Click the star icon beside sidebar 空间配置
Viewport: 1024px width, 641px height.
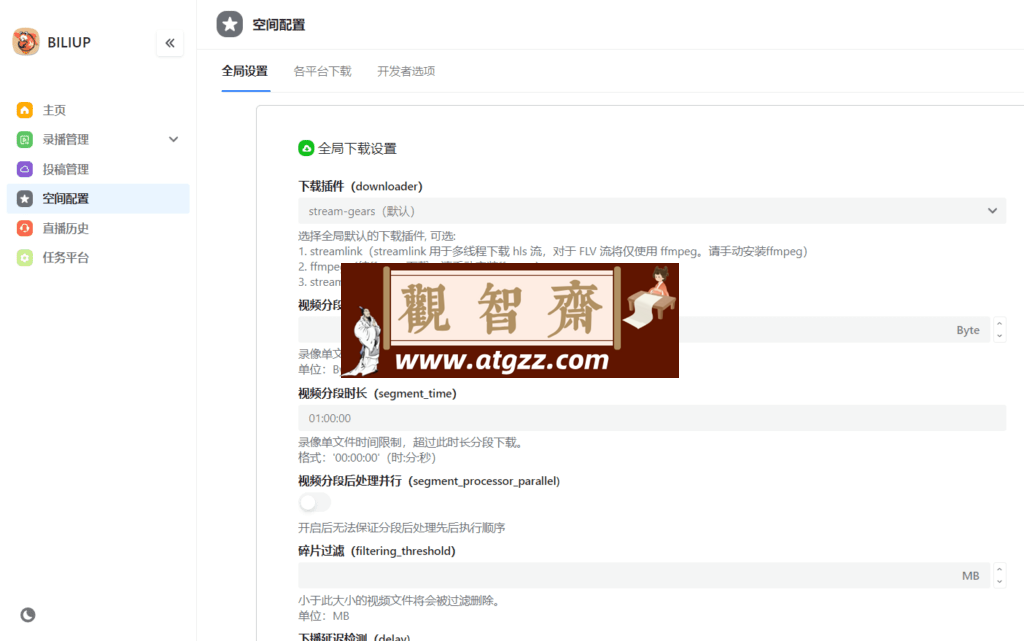pos(25,198)
